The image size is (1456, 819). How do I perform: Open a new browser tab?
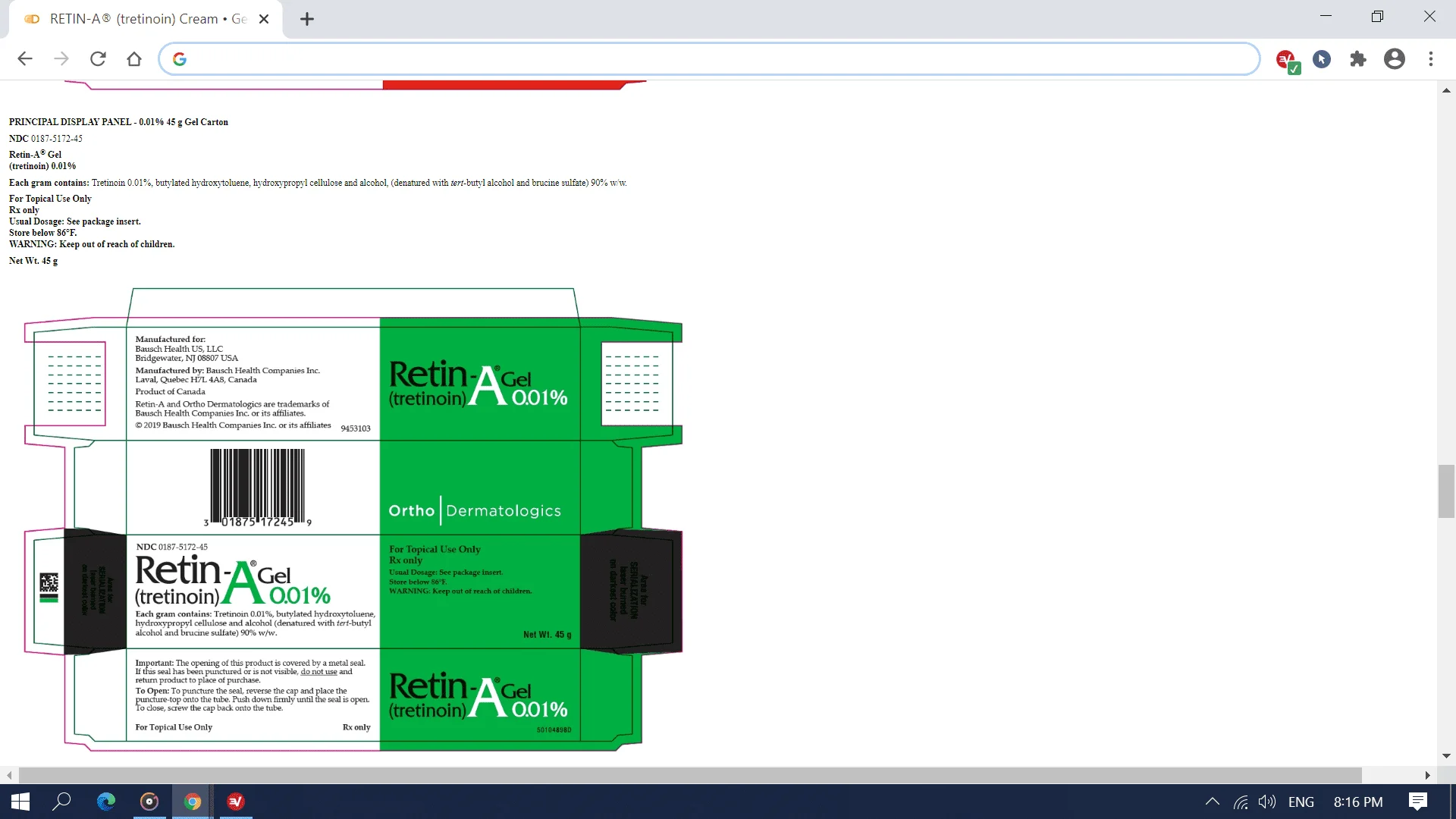coord(307,19)
